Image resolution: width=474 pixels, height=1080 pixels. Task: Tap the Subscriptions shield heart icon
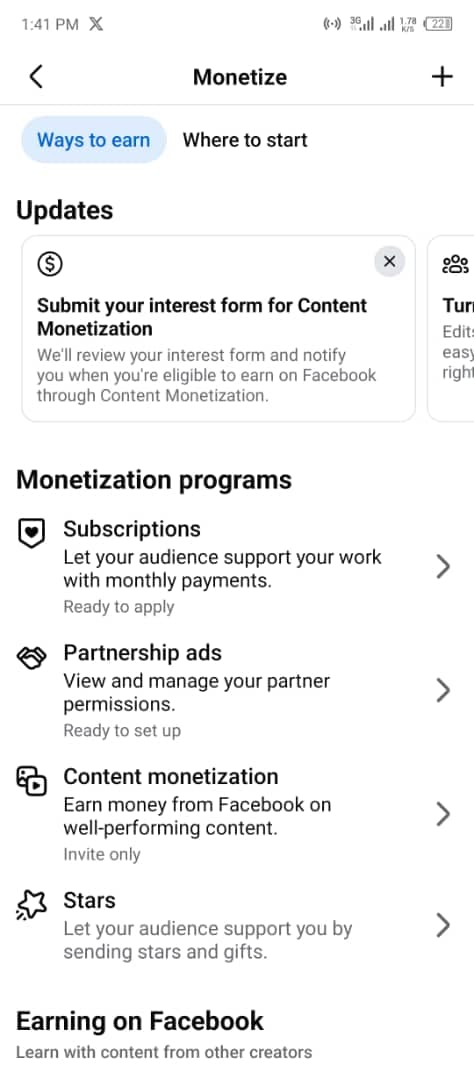30,533
